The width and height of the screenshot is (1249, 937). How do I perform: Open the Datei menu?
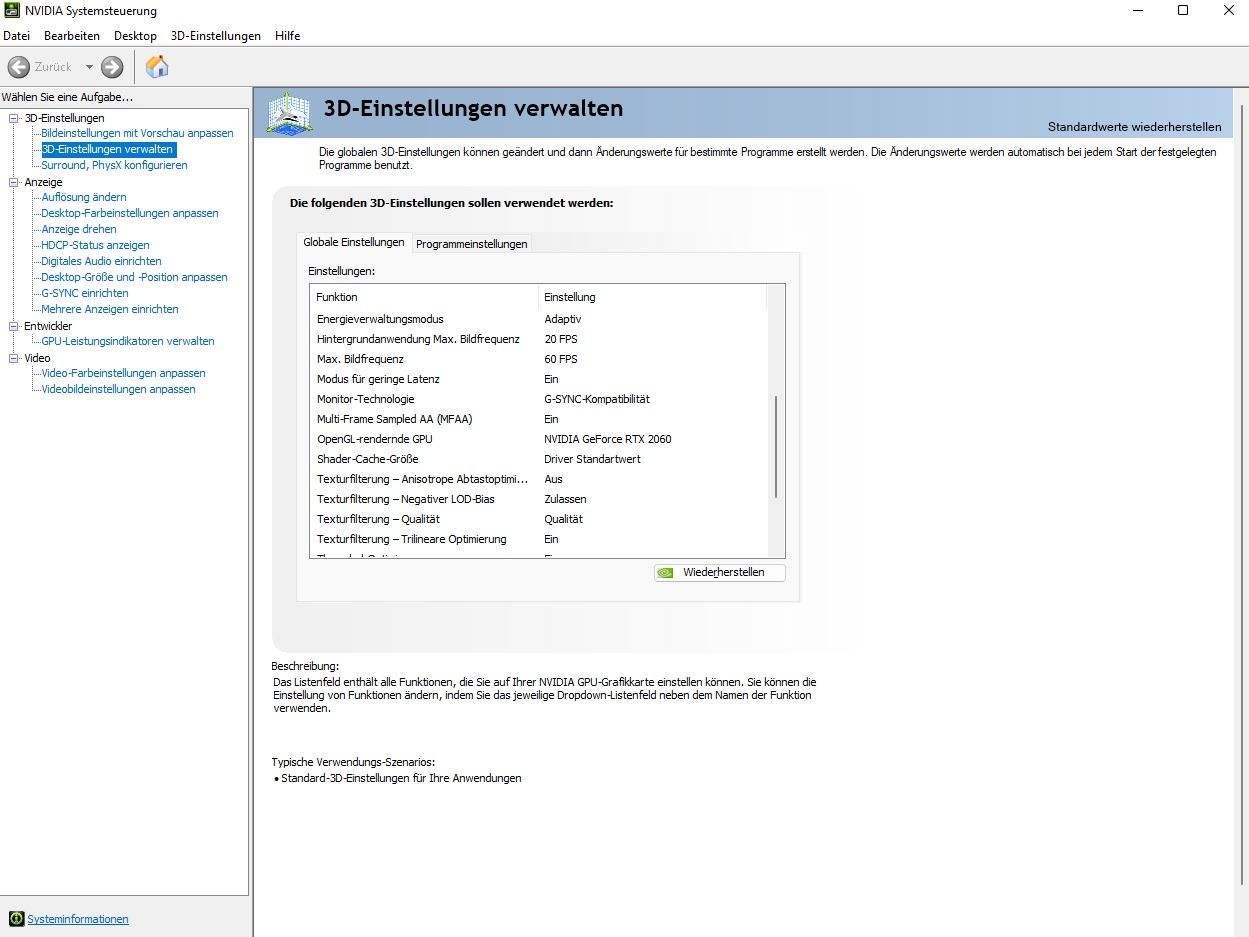click(17, 36)
